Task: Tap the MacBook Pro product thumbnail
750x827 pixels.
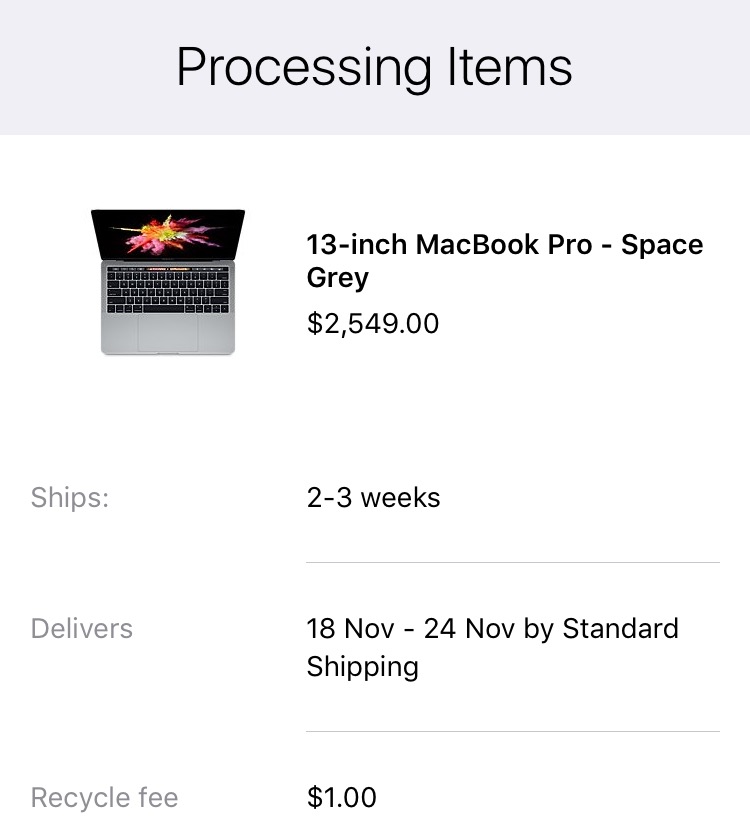Action: pyautogui.click(x=168, y=281)
